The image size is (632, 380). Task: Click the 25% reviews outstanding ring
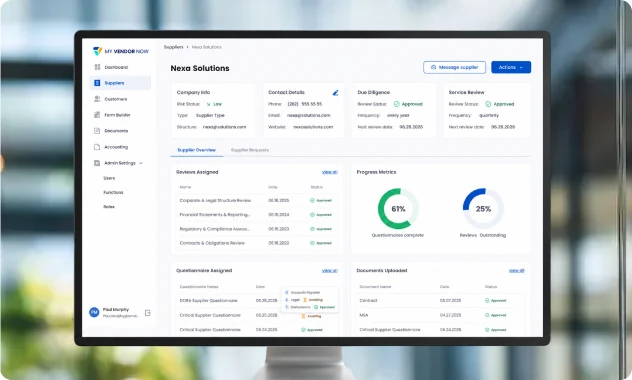click(483, 209)
